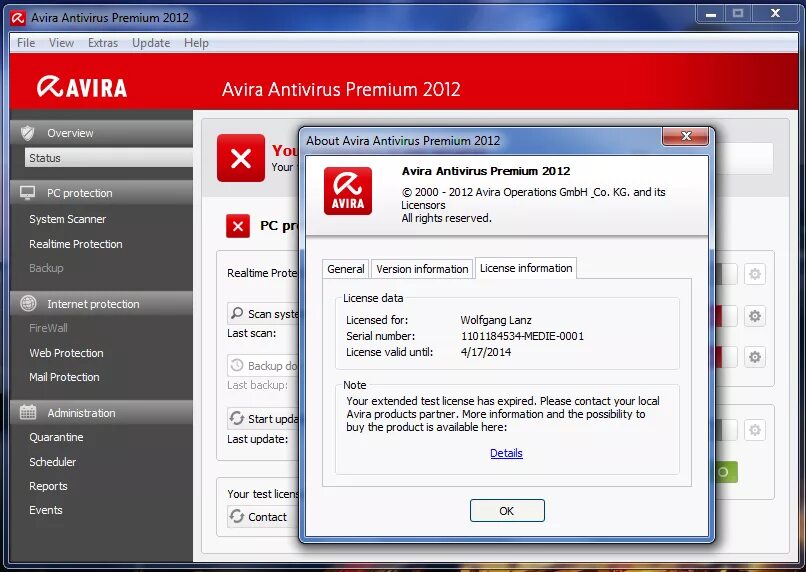Open settings gear in the Start update row
This screenshot has height=572, width=806.
click(x=755, y=430)
